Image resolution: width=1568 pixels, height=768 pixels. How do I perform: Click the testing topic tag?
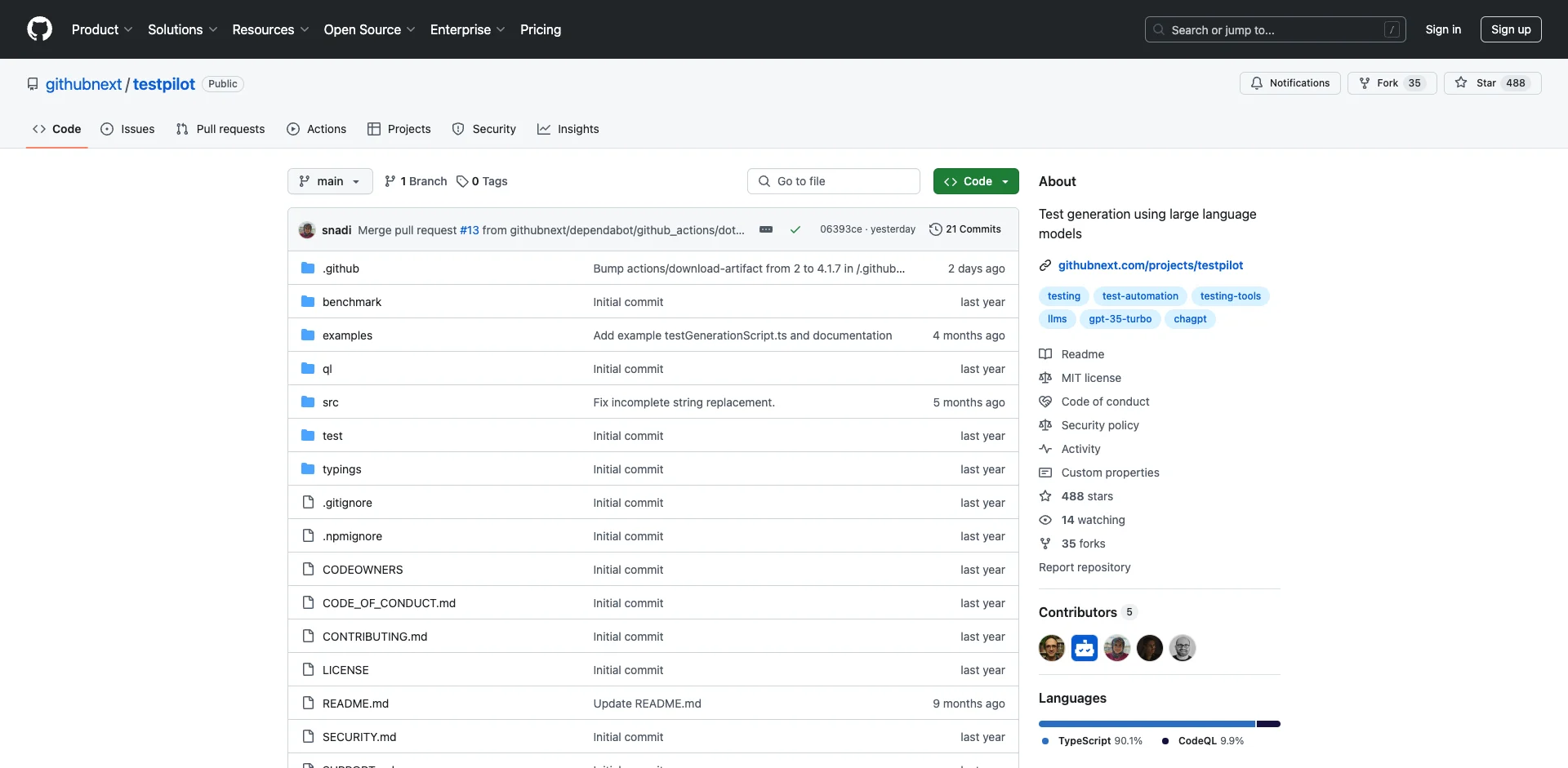point(1063,296)
